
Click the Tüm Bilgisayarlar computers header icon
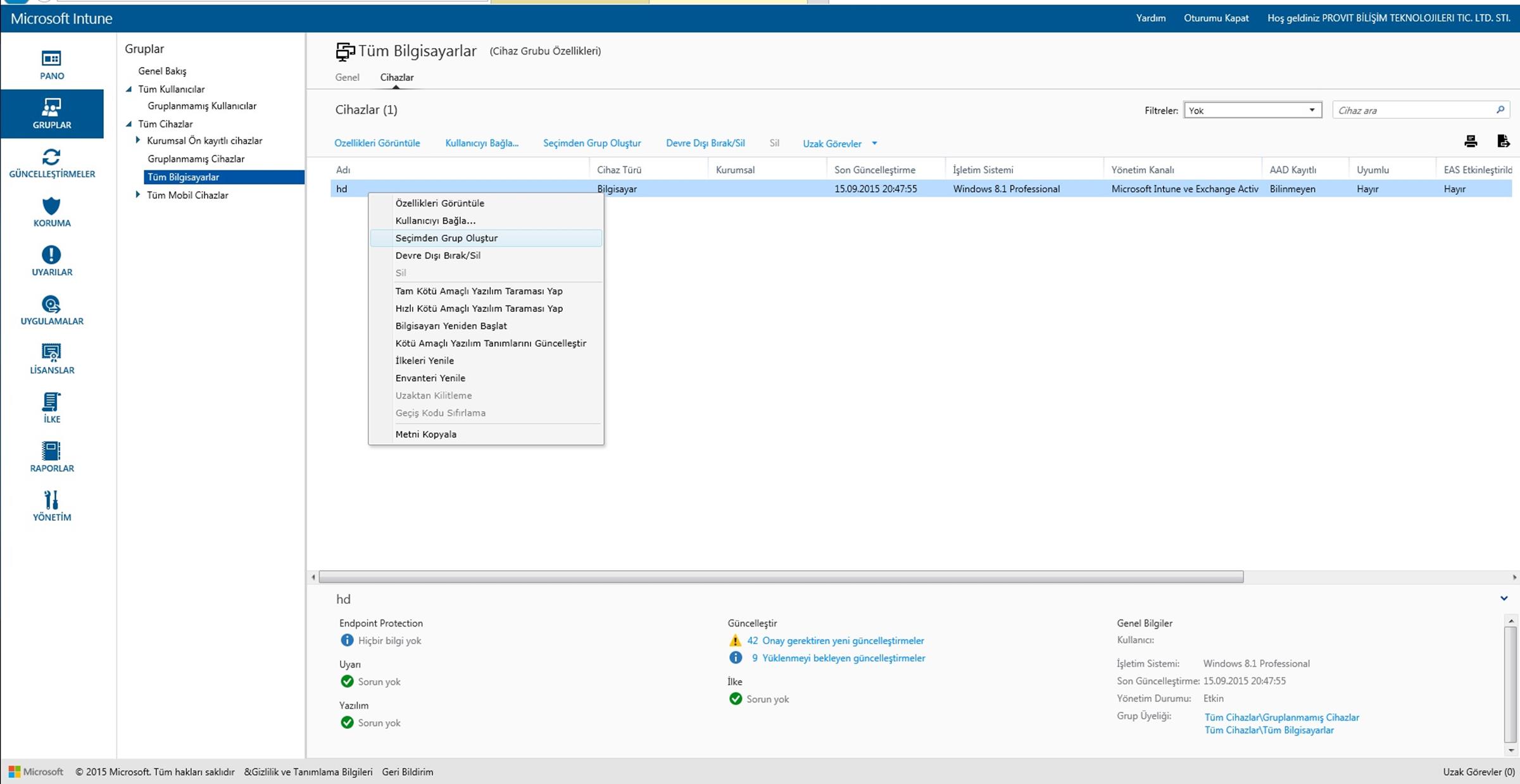coord(345,51)
